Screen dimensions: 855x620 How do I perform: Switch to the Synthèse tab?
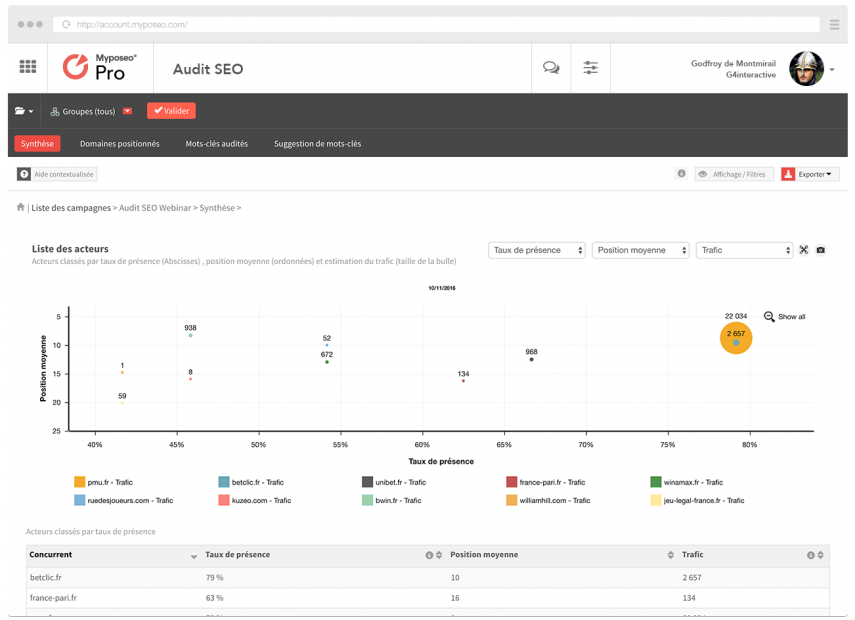37,144
